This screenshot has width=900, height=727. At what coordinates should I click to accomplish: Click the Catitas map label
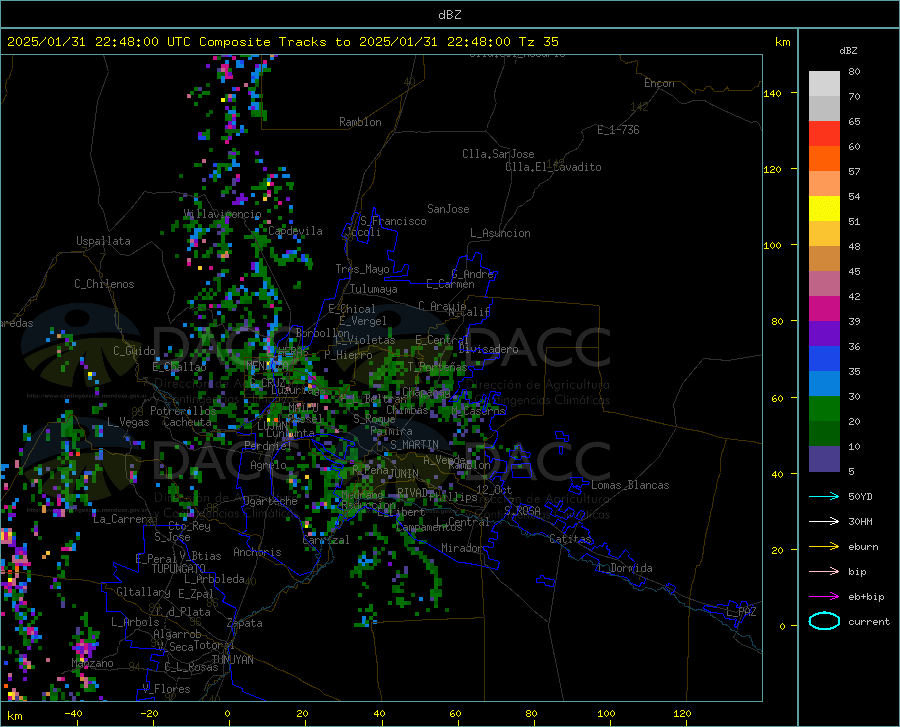(571, 539)
